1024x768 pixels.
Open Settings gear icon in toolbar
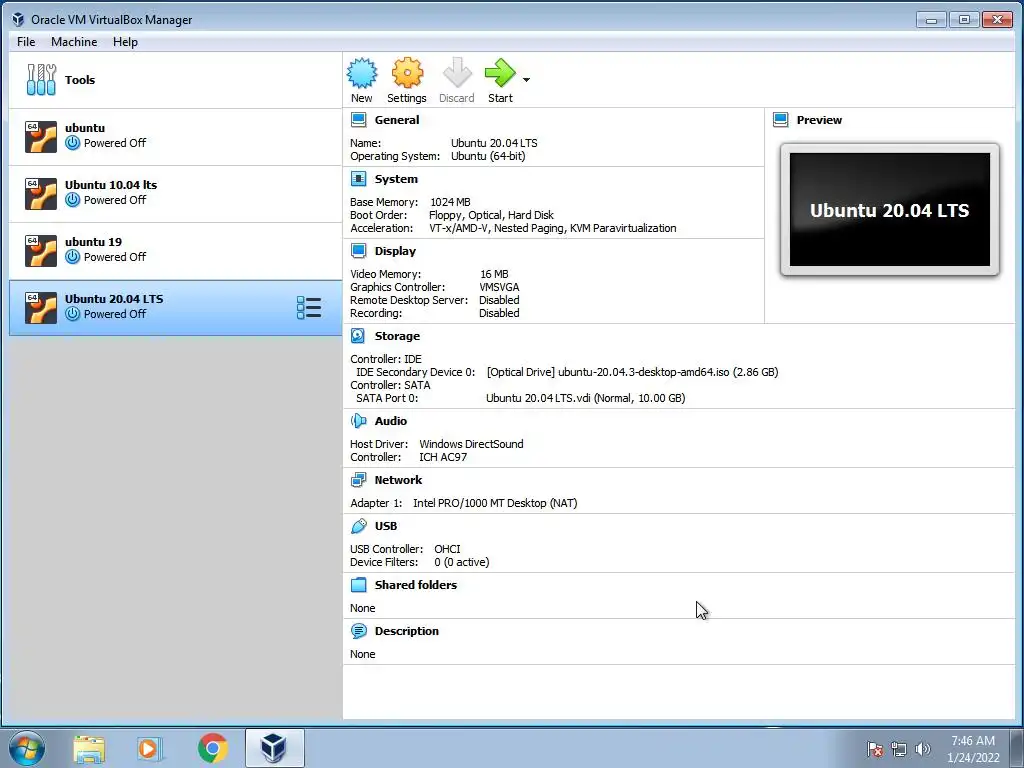pyautogui.click(x=407, y=72)
